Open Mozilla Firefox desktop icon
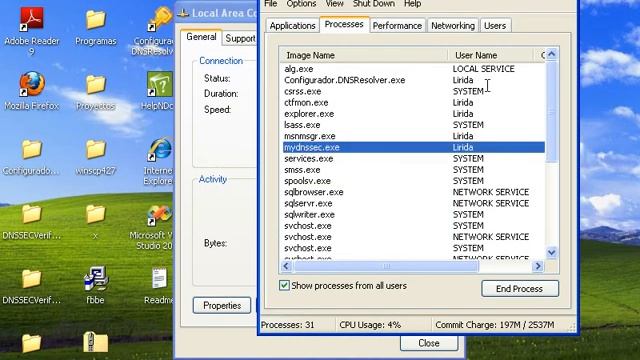 [32, 84]
